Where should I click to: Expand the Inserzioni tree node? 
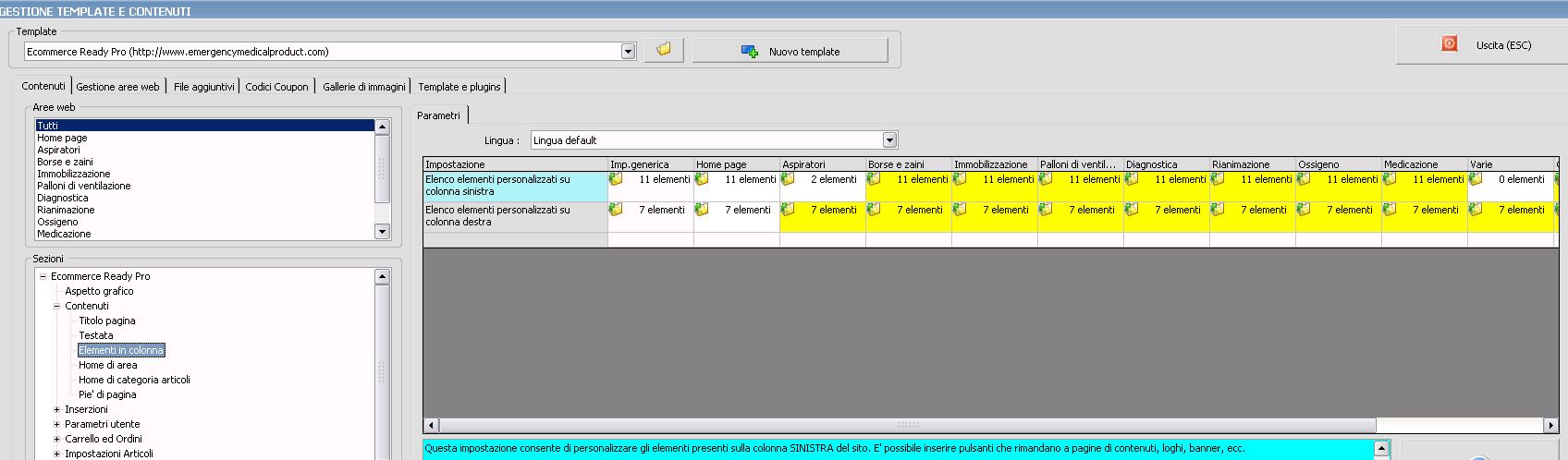point(56,409)
